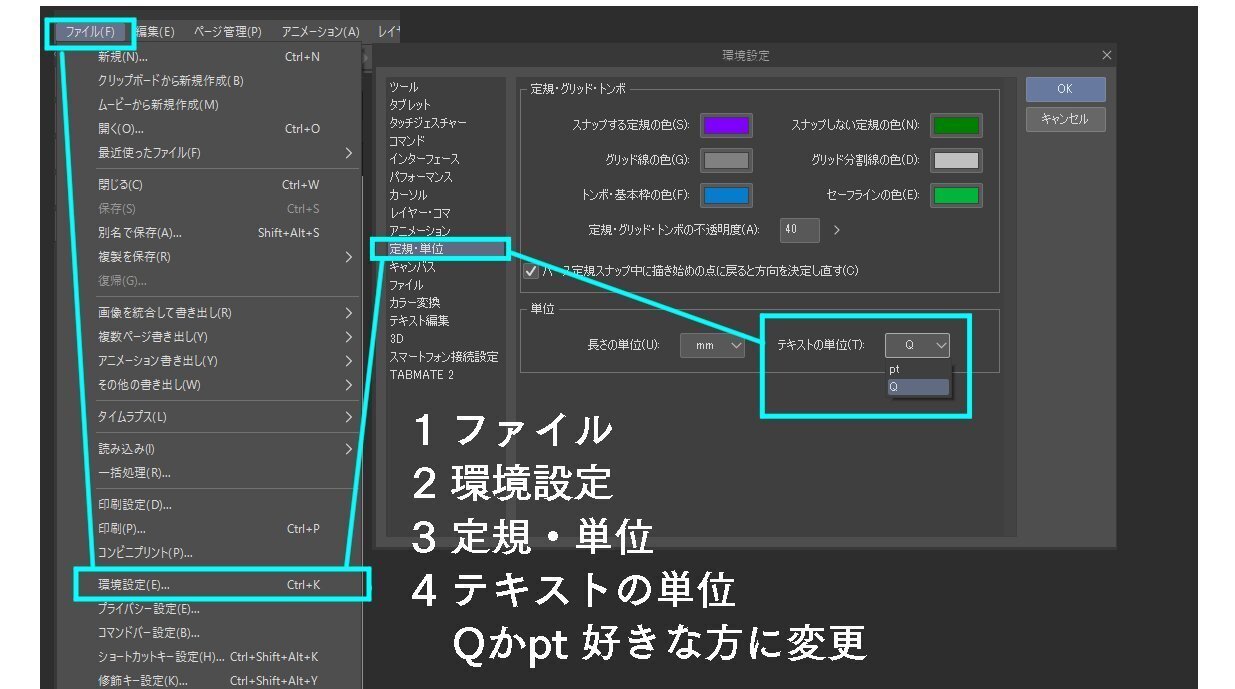The height and width of the screenshot is (689, 1235).
Task: Confirm preferences with the OK button
Action: (1064, 89)
